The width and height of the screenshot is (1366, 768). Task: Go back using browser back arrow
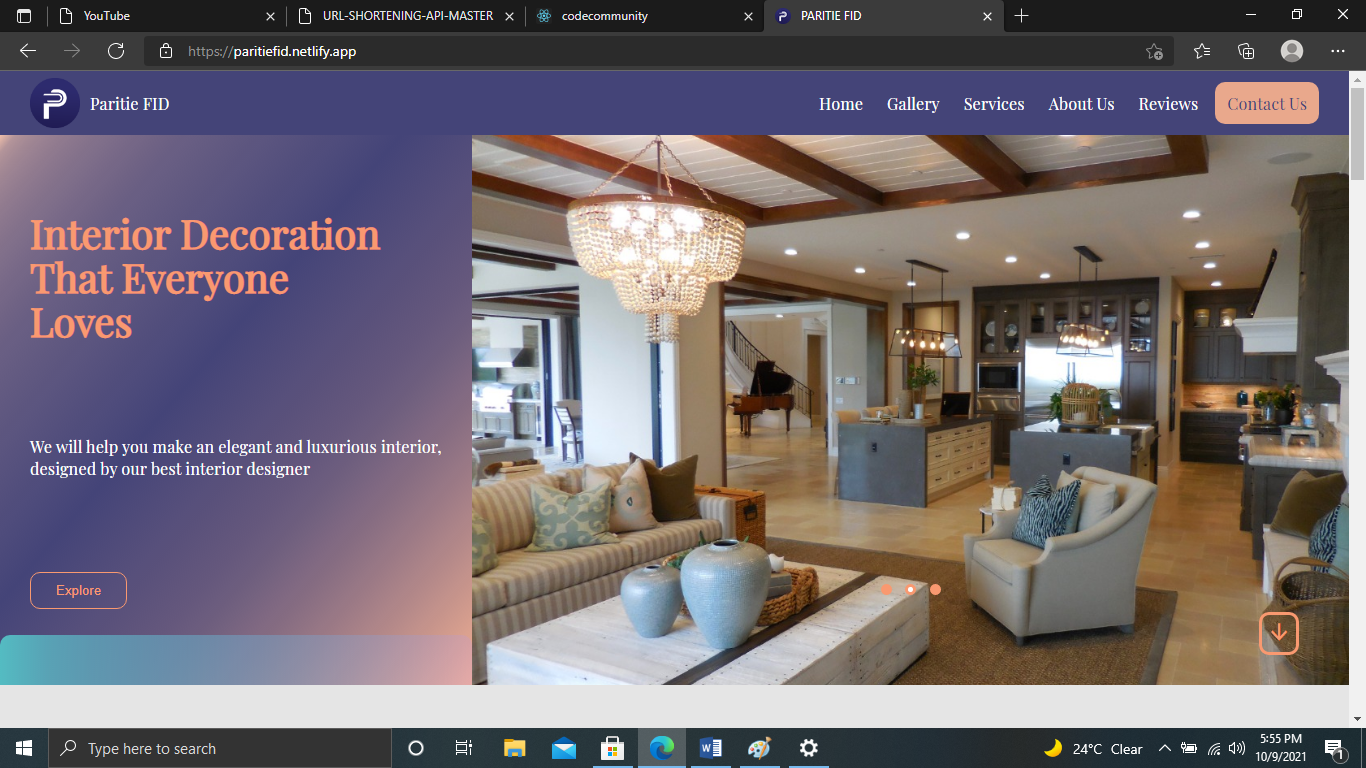click(28, 51)
